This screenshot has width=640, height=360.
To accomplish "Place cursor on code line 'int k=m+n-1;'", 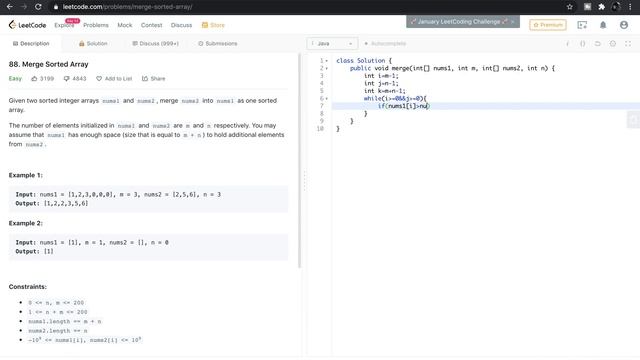I will click(384, 91).
